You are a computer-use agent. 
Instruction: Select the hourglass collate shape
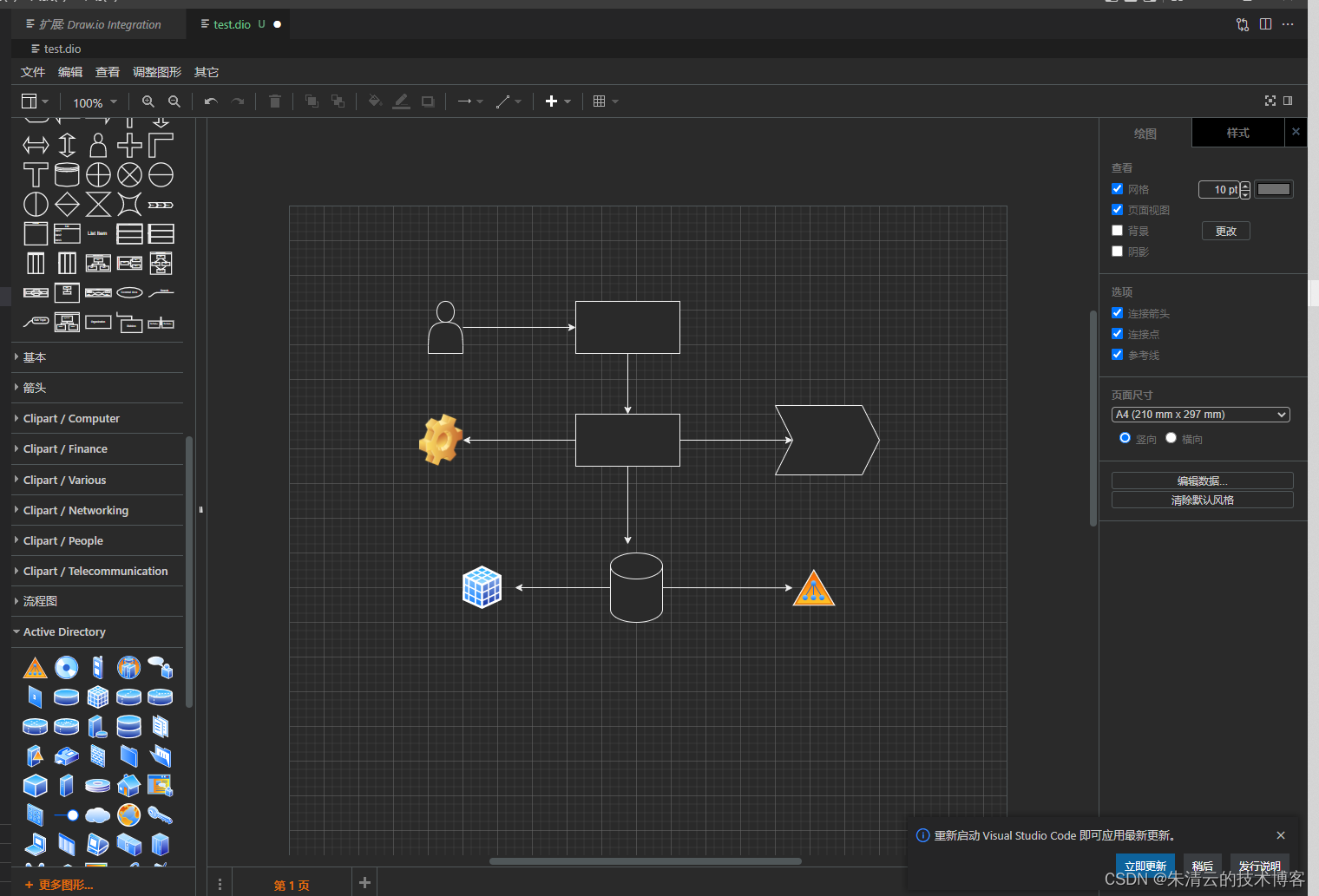pos(98,205)
